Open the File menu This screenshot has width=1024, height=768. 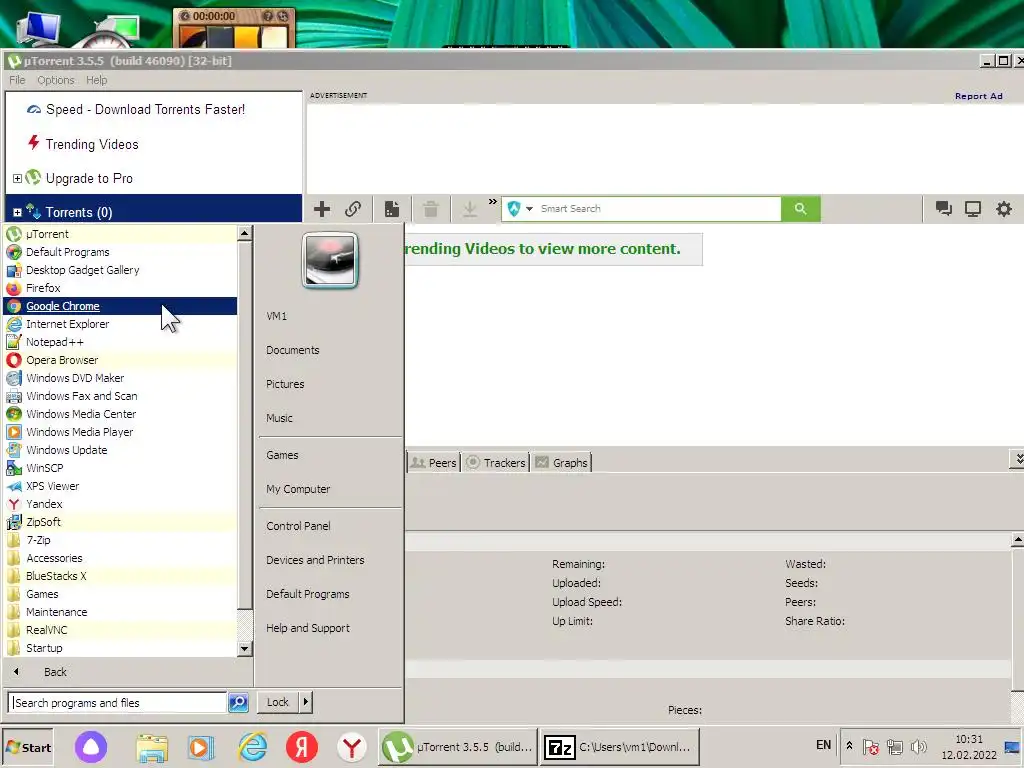pos(17,80)
